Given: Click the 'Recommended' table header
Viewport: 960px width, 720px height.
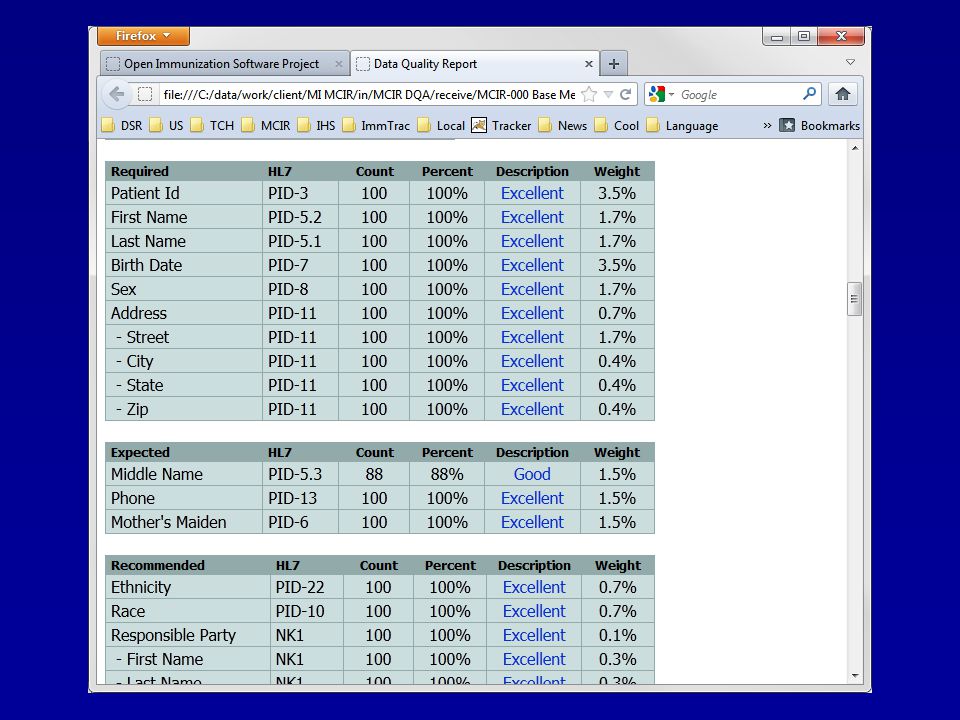Looking at the screenshot, I should 158,565.
